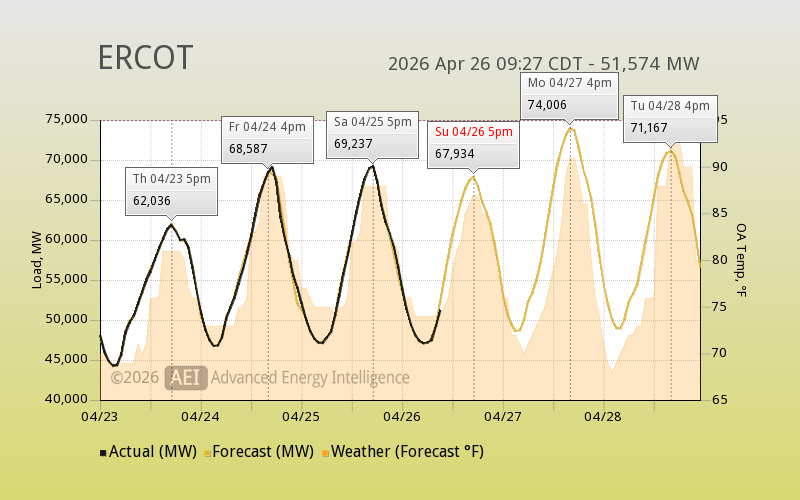Click the 51,574 MW timestamp header

[x=543, y=64]
